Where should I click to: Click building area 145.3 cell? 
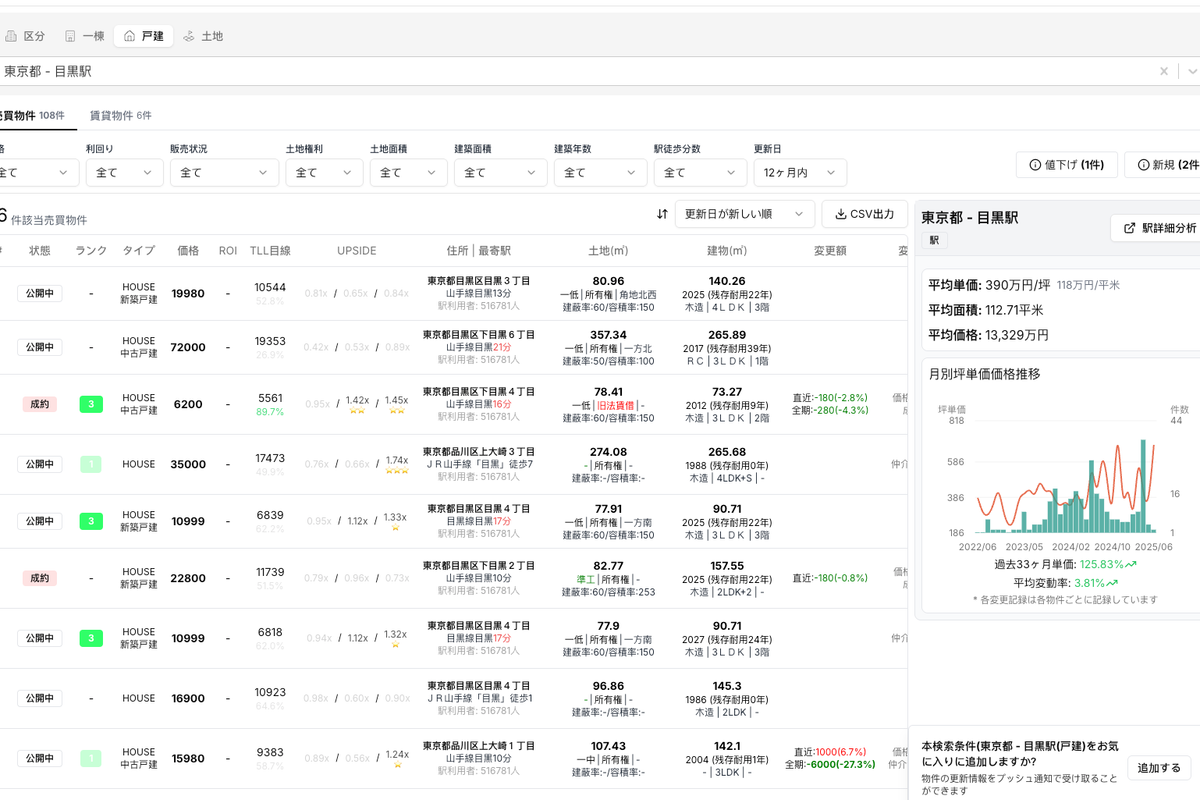pos(727,686)
